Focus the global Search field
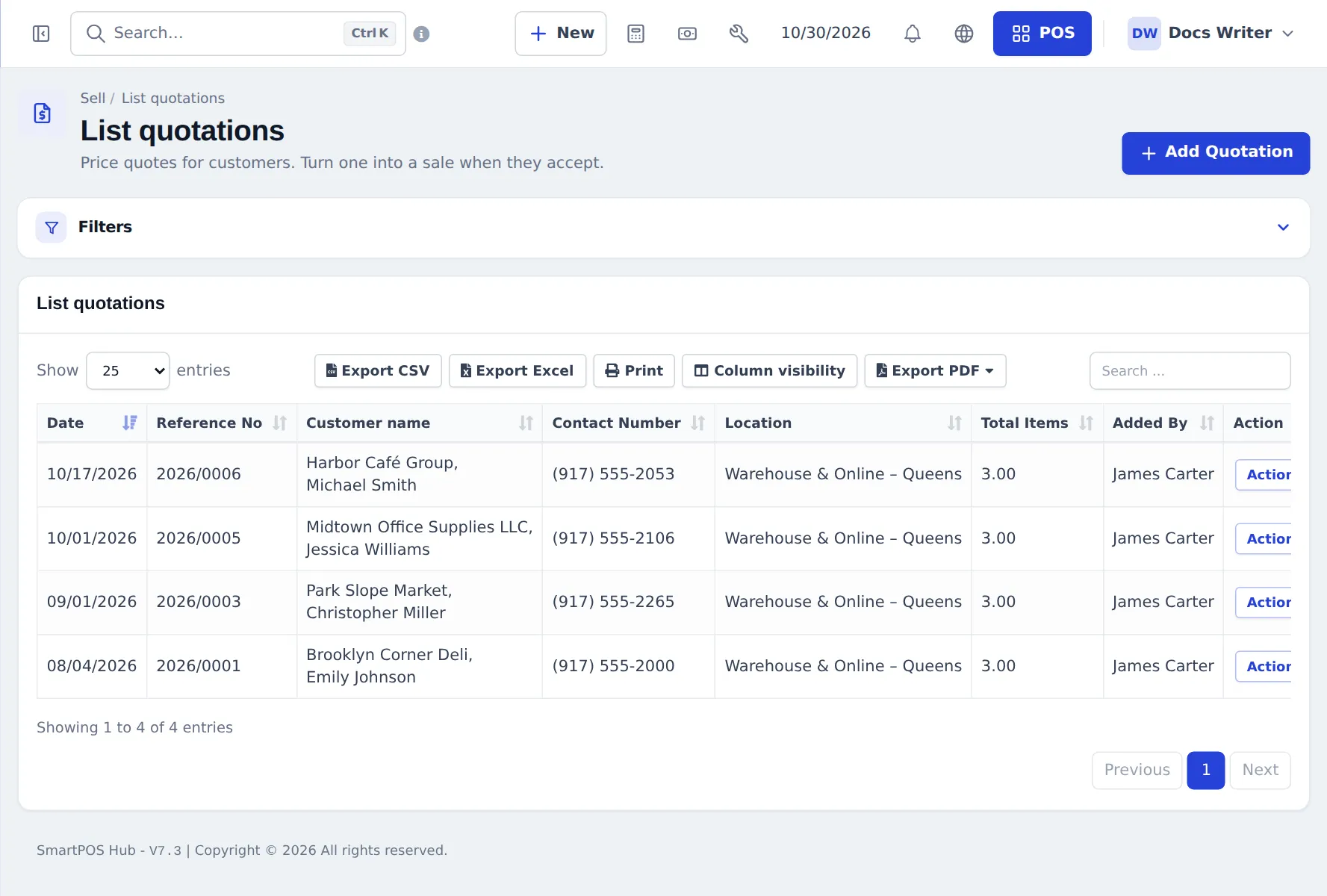1327x896 pixels. point(238,34)
